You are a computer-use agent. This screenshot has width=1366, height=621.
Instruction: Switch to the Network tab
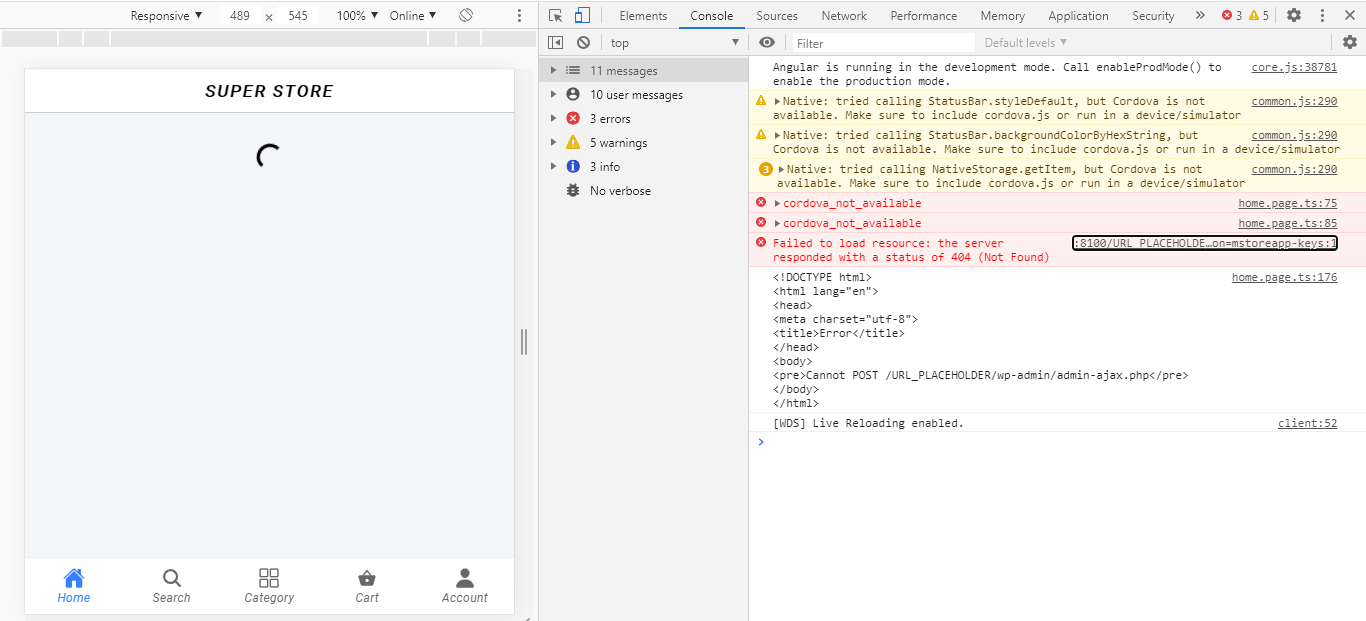point(843,15)
